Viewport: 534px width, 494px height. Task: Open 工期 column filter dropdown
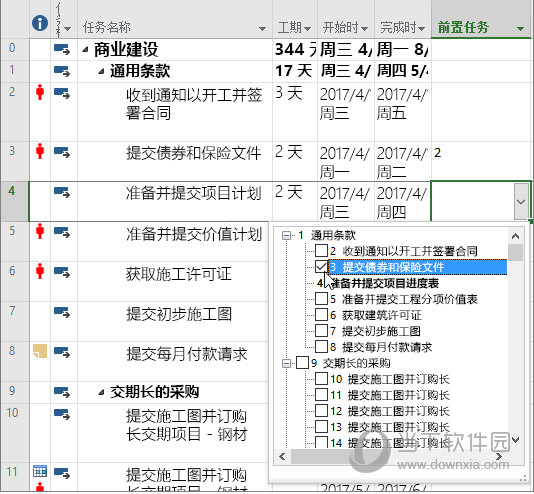(307, 29)
